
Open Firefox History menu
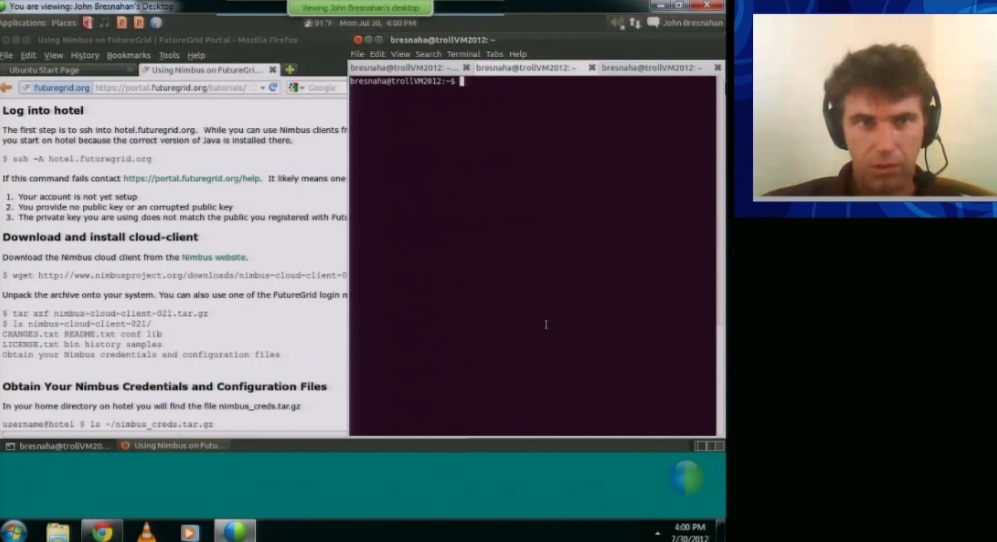(85, 55)
